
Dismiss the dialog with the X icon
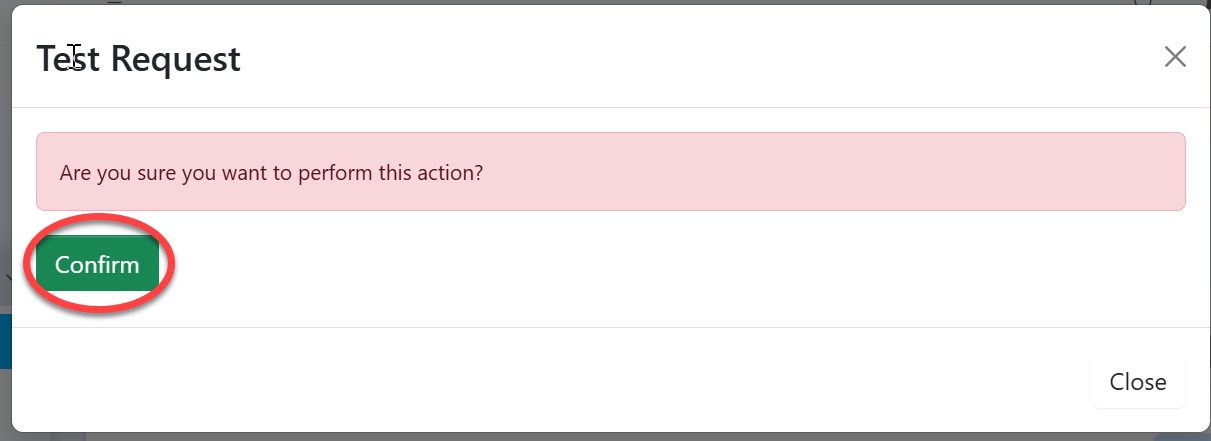click(1175, 57)
